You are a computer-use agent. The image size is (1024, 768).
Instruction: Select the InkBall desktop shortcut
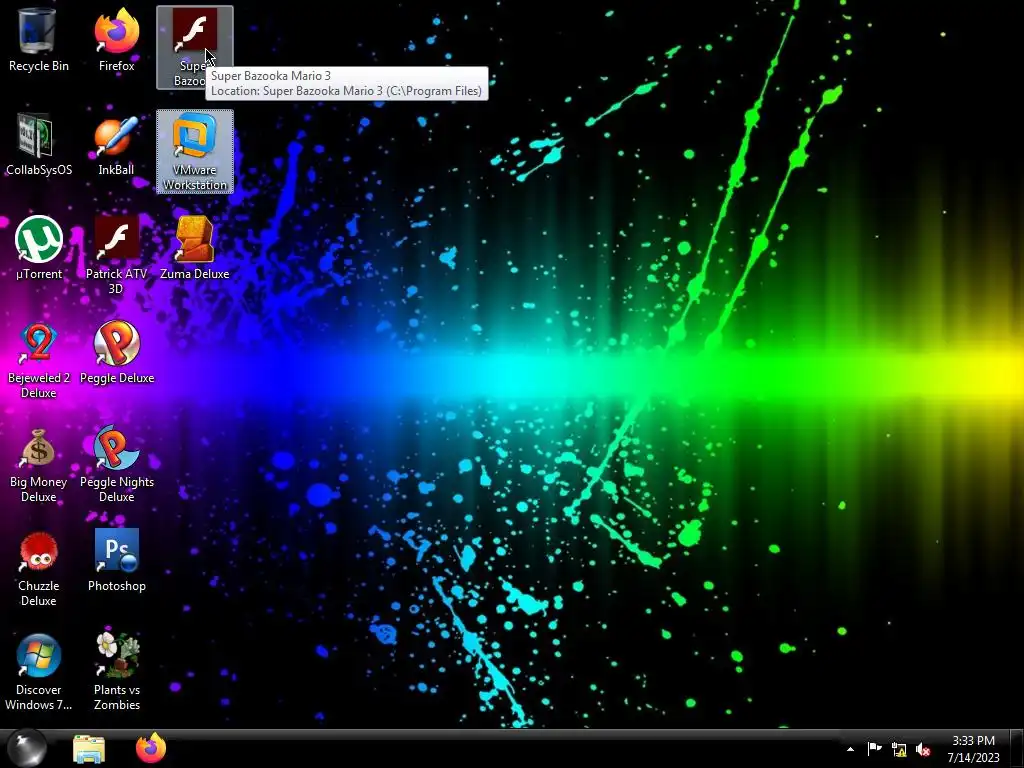[x=116, y=145]
